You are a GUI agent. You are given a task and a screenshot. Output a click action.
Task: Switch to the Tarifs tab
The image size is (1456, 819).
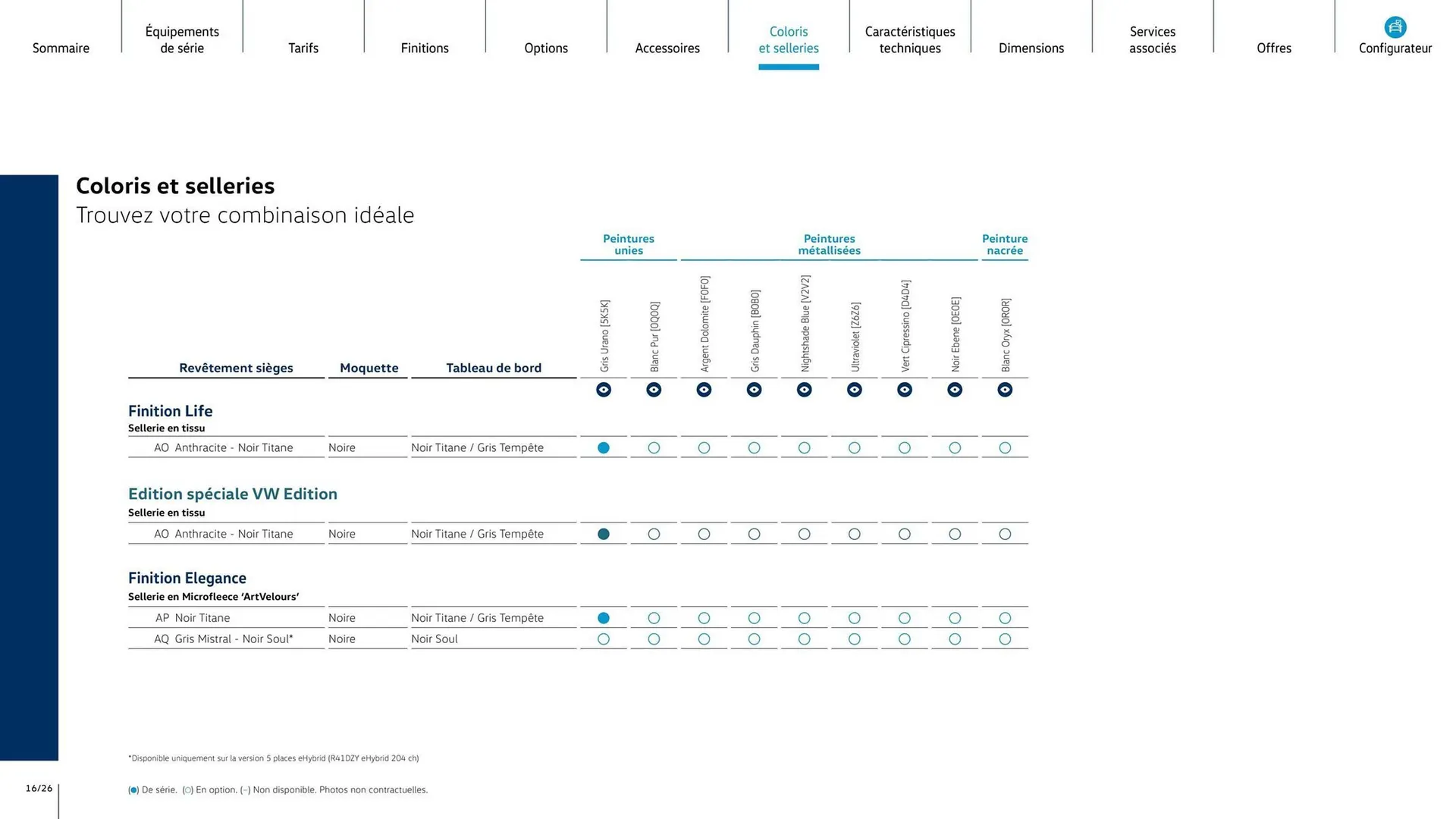click(x=303, y=48)
